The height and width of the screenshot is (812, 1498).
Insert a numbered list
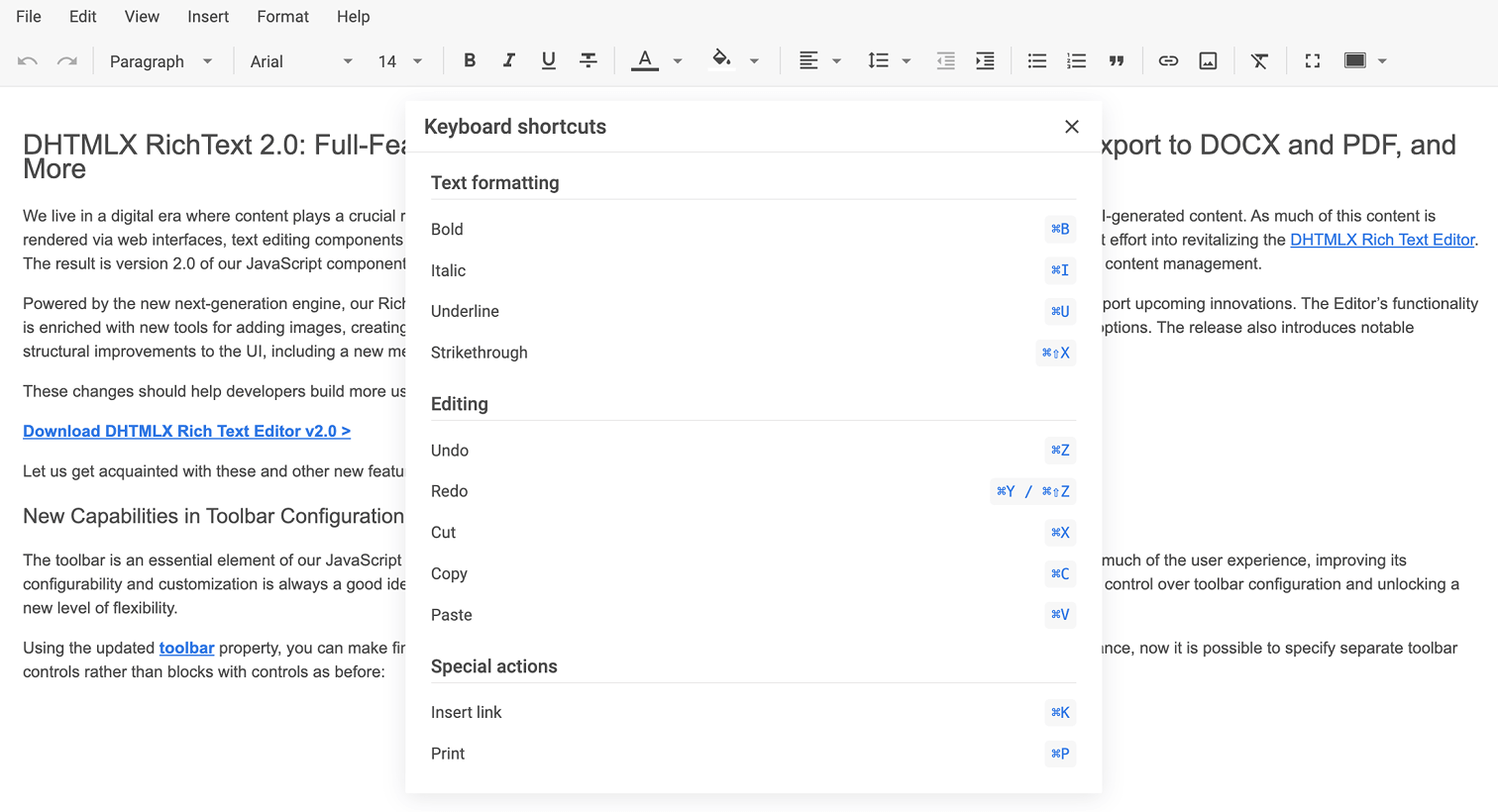pos(1077,60)
